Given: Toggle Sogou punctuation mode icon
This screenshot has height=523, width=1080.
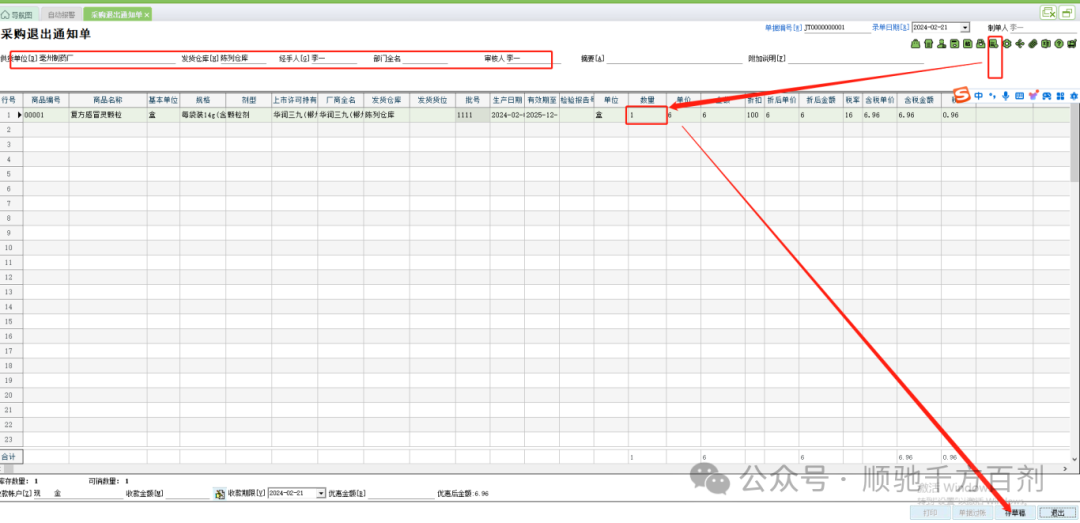Looking at the screenshot, I should click(x=993, y=96).
